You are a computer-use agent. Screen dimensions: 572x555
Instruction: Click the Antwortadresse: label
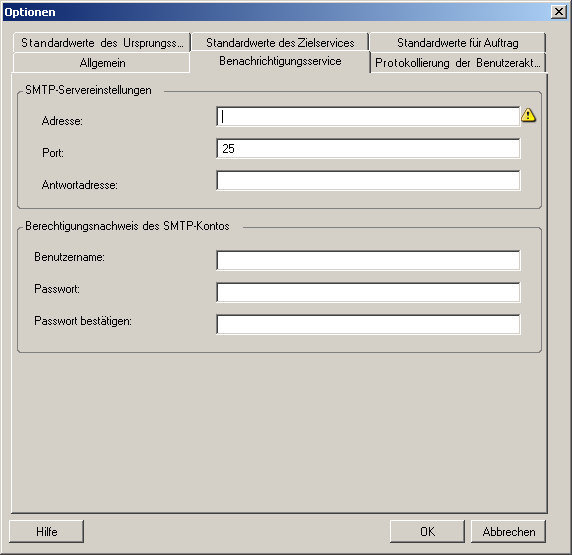[80, 185]
